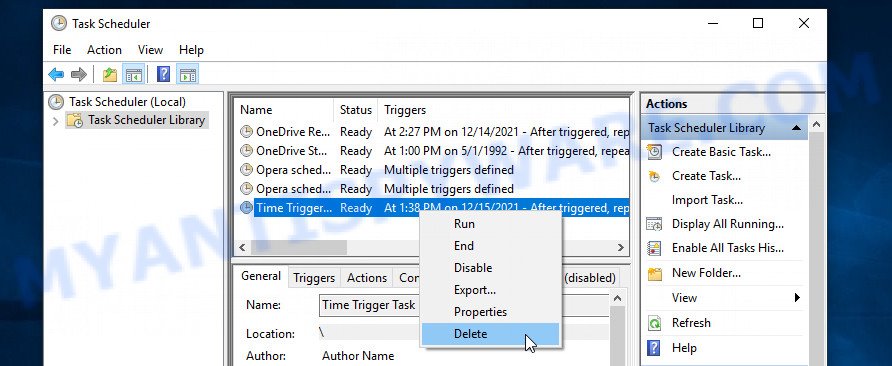Click up arrow of details pane scrollbar
Image resolution: width=892 pixels, height=366 pixels.
[x=617, y=298]
